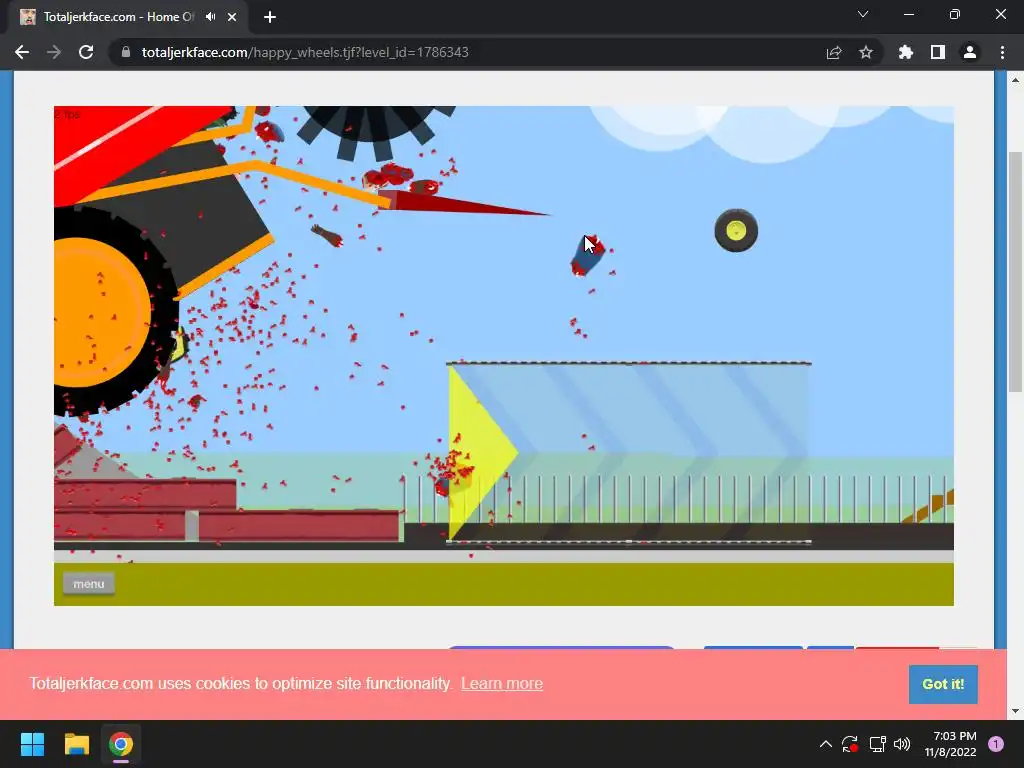Open clock showing 7:03 PM

[x=950, y=744]
